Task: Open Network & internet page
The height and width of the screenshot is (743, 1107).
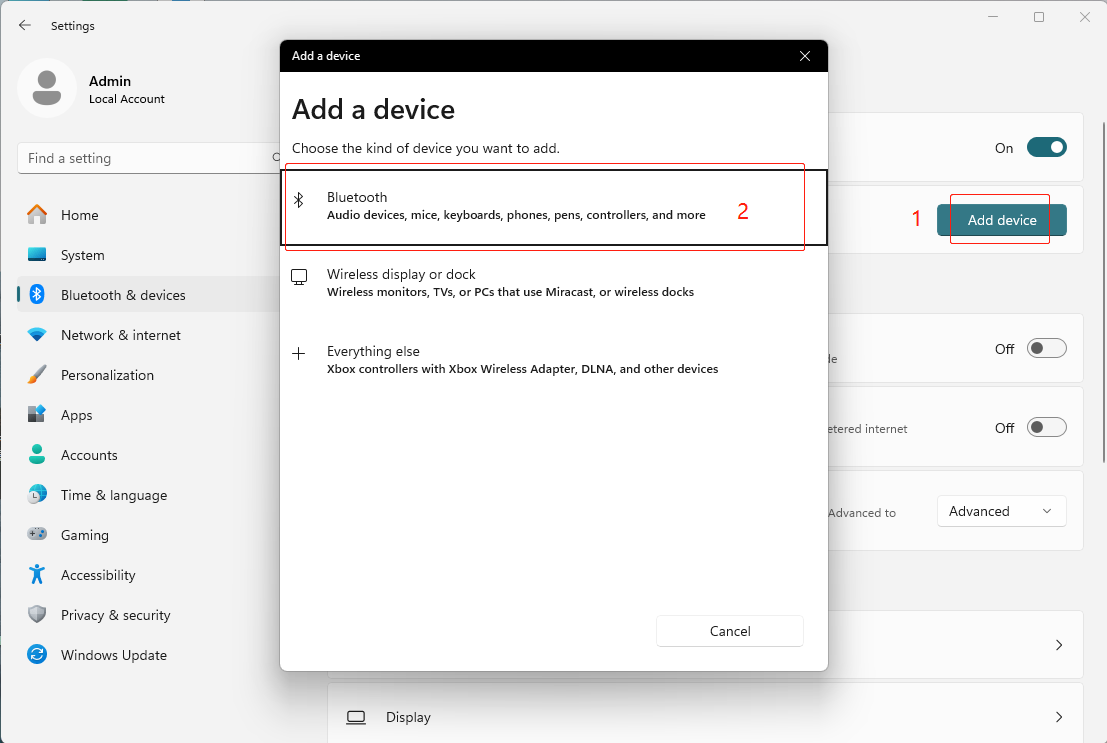Action: pyautogui.click(x=148, y=335)
